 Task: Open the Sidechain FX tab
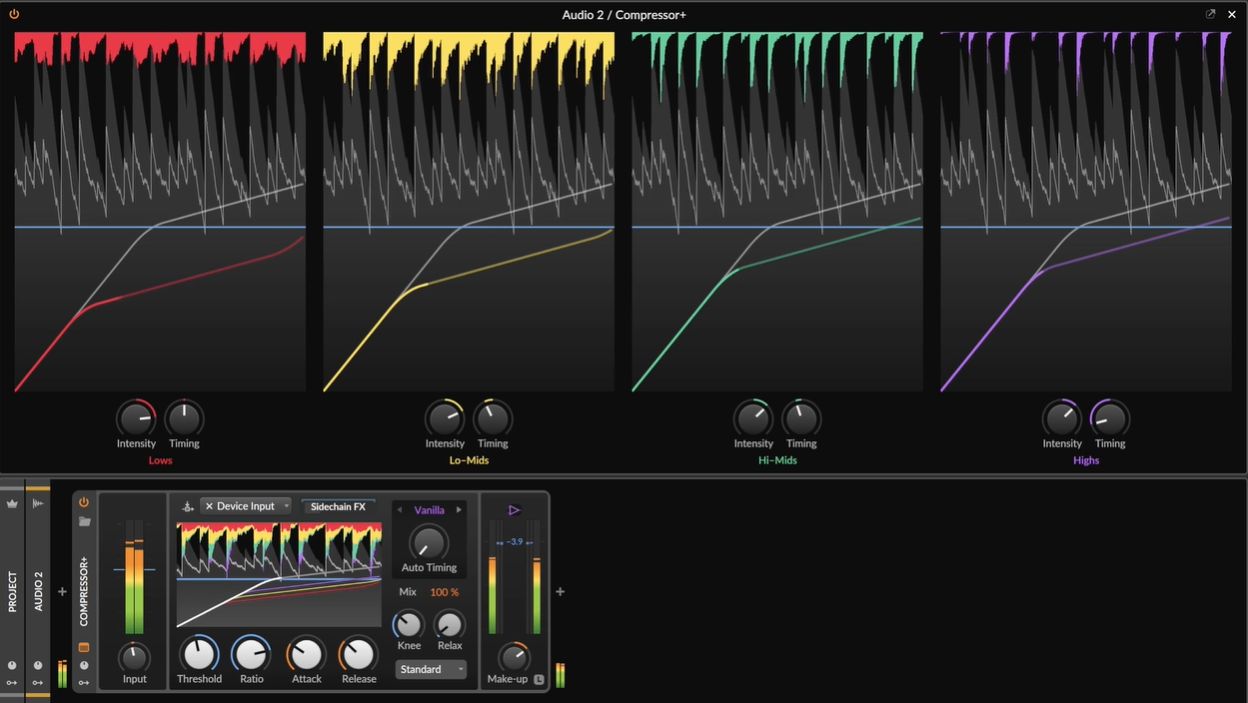click(338, 507)
